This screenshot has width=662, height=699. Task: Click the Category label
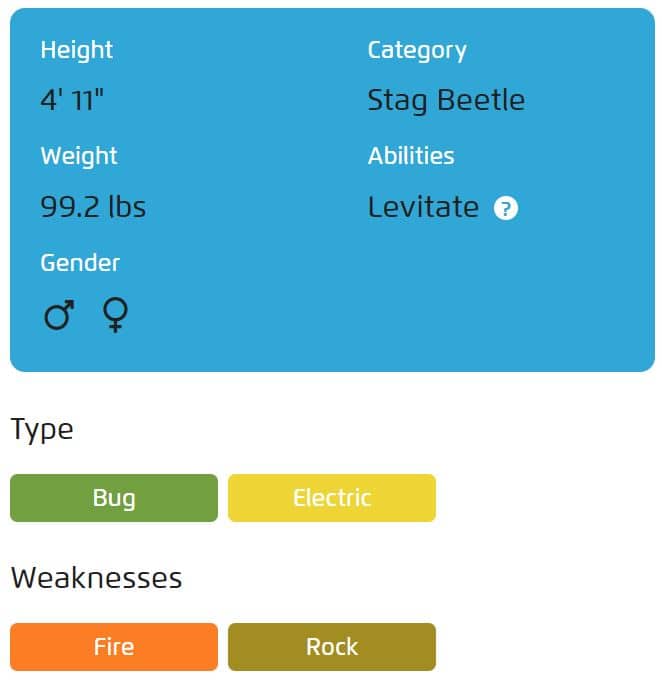pyautogui.click(x=417, y=51)
